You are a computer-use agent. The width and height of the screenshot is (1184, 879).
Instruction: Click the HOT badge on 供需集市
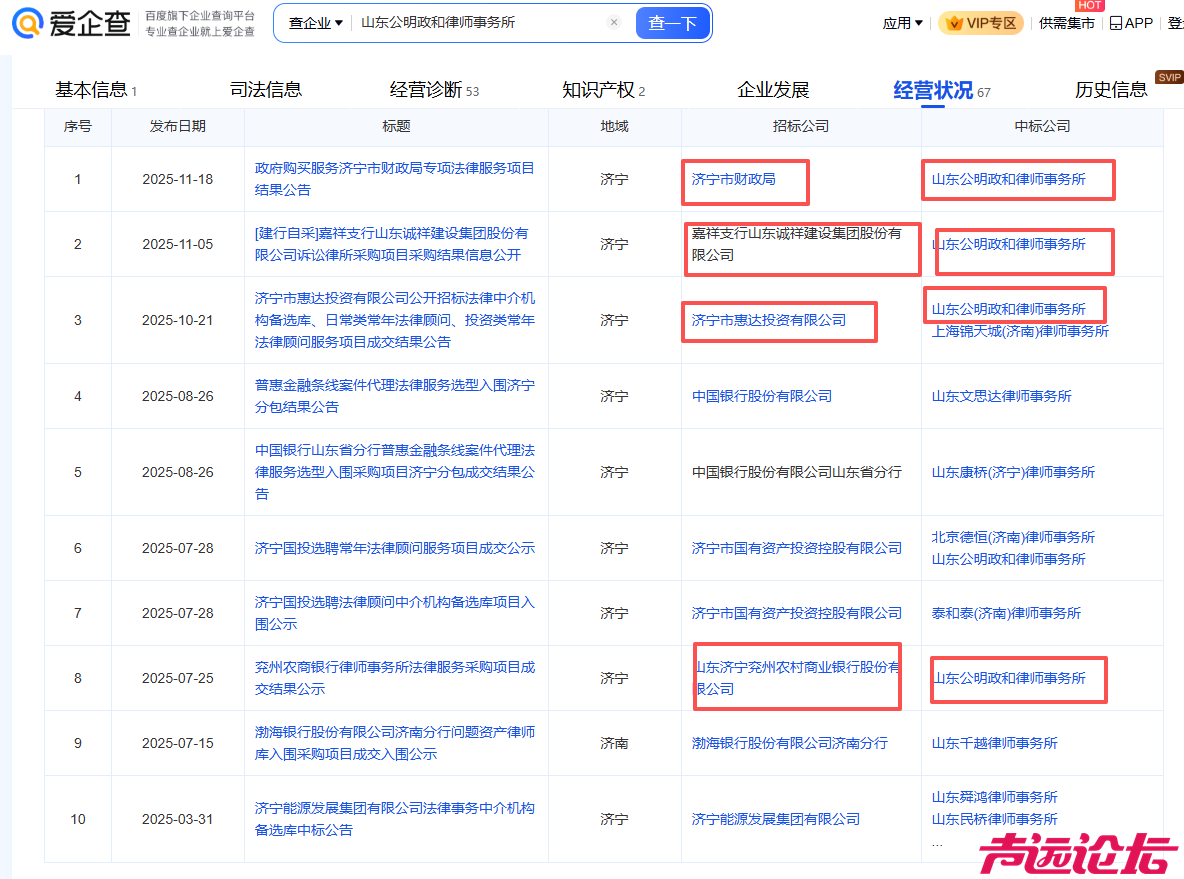click(1089, 6)
